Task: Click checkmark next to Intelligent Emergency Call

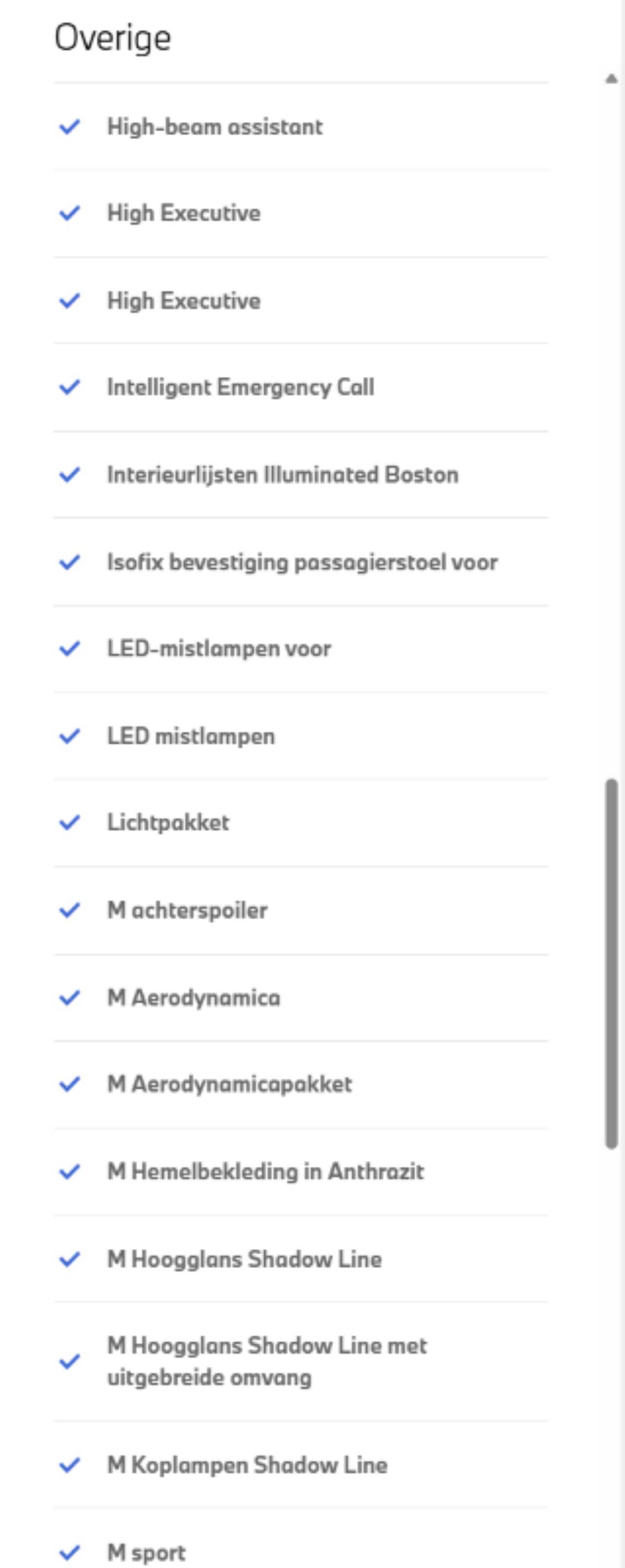Action: pyautogui.click(x=69, y=387)
